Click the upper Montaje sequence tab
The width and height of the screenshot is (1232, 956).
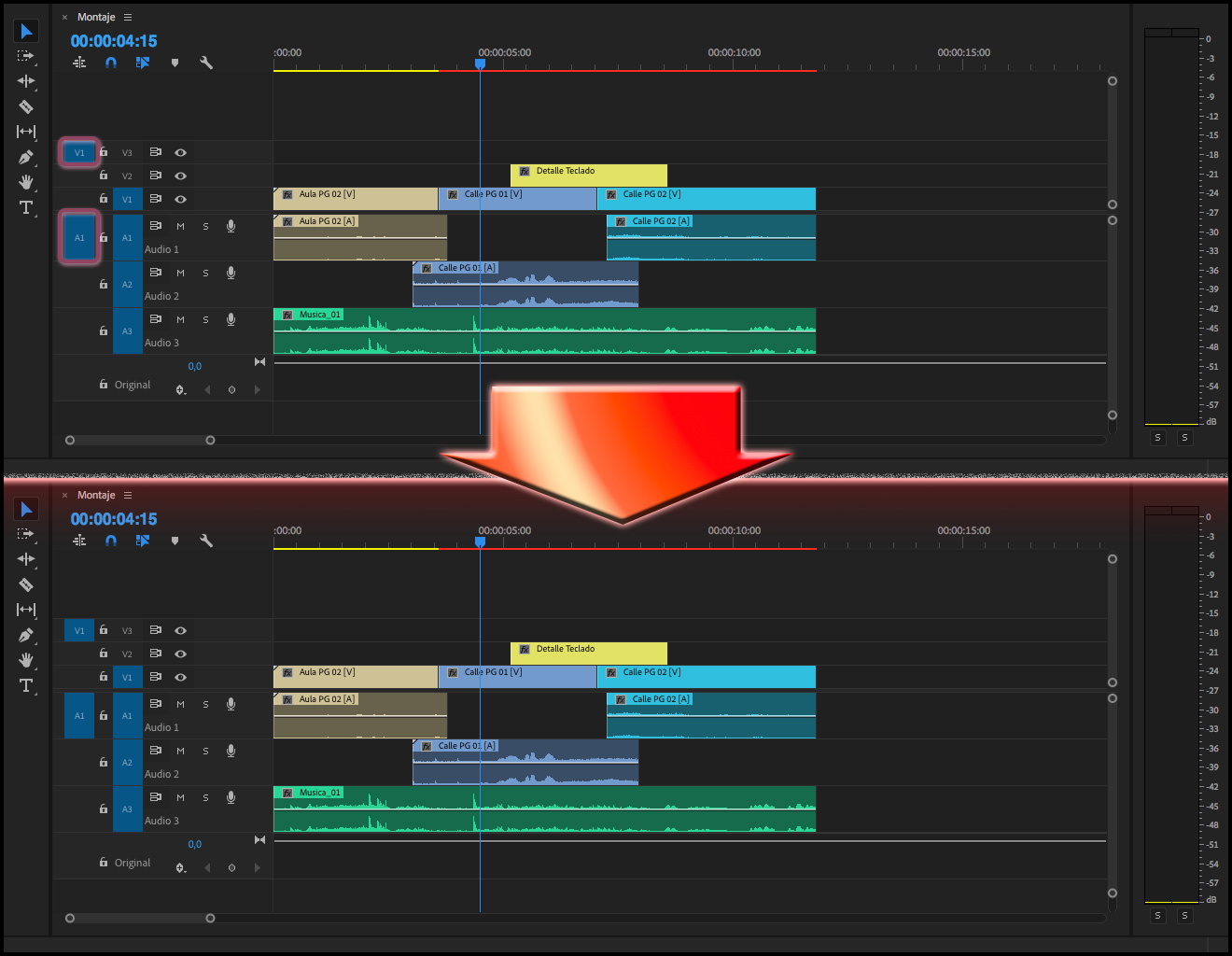coord(96,18)
